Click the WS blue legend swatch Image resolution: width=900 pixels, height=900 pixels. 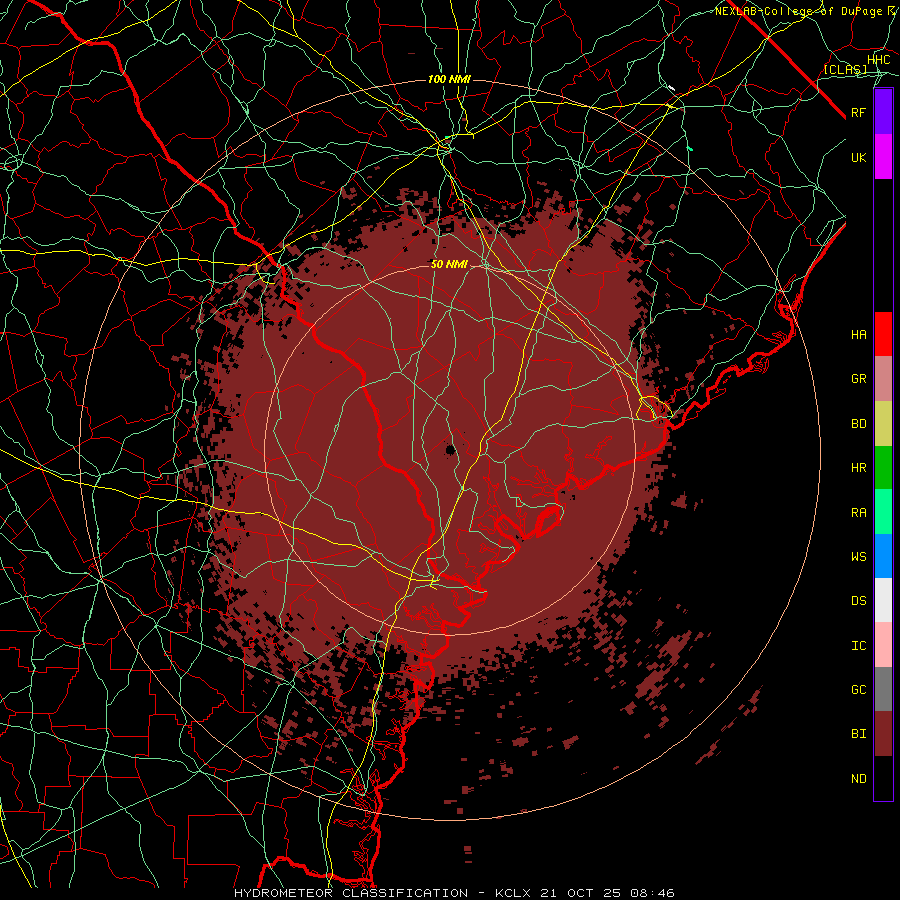[x=883, y=556]
